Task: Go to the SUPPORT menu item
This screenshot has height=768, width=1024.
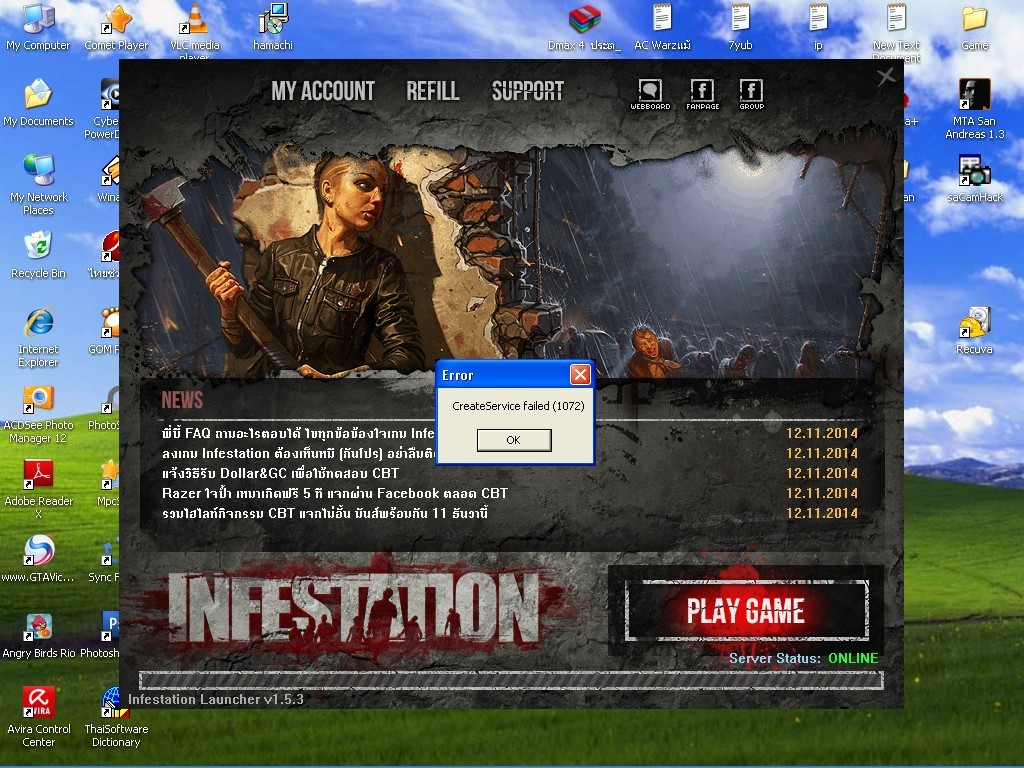Action: pyautogui.click(x=527, y=91)
